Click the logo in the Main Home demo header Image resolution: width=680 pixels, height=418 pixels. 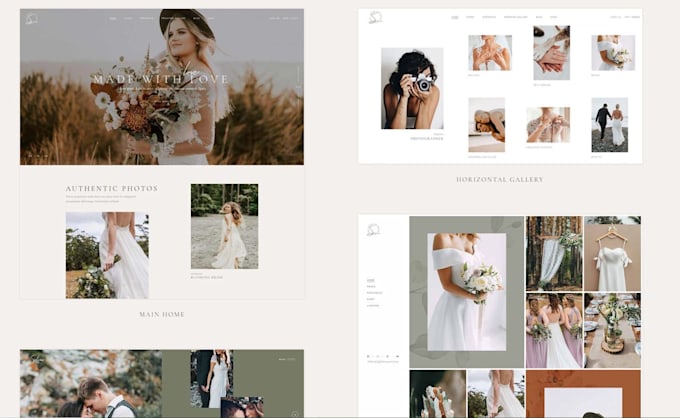(31, 19)
